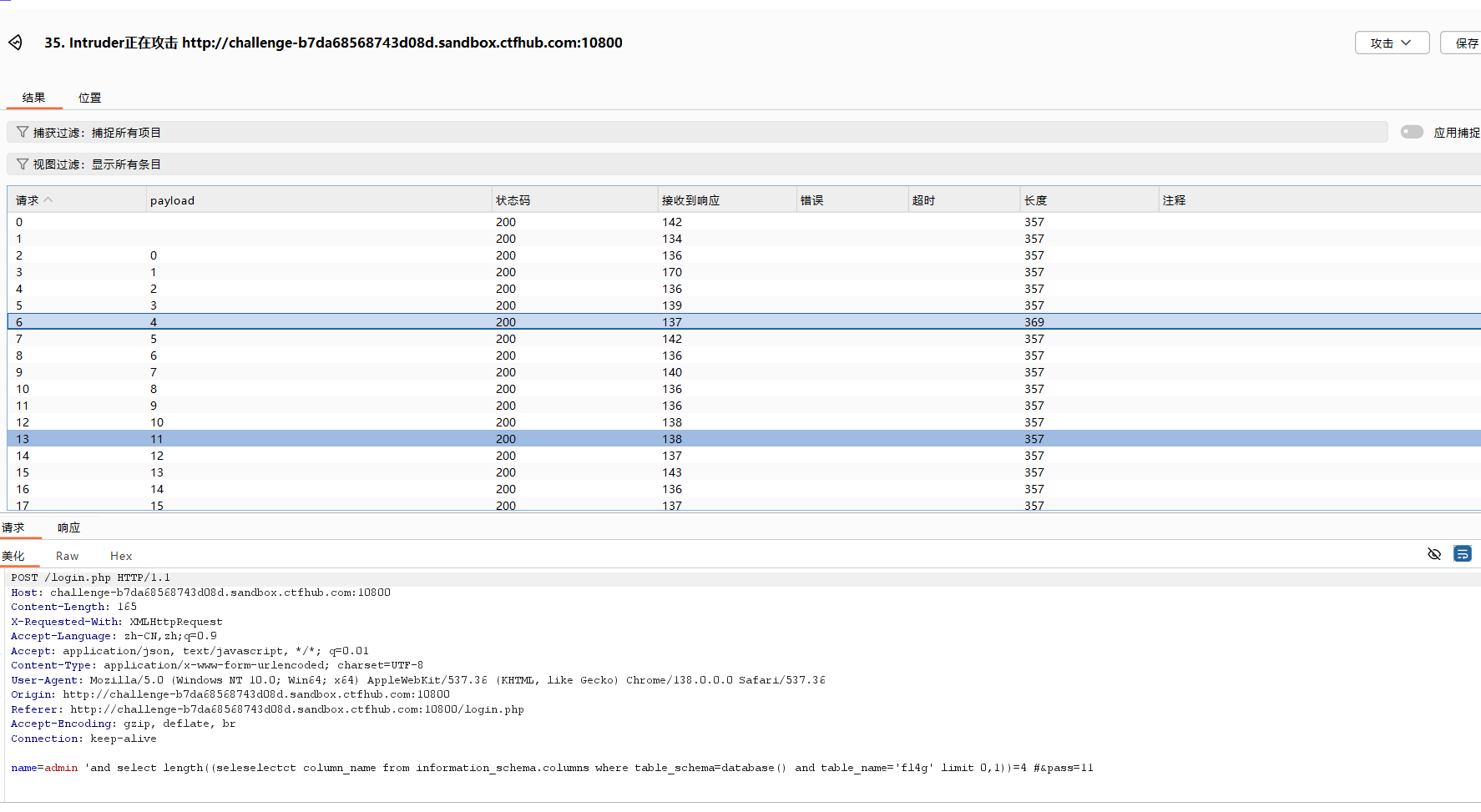The height and width of the screenshot is (812, 1481).
Task: Click the name=admin parameter in the request body
Action: (x=43, y=767)
